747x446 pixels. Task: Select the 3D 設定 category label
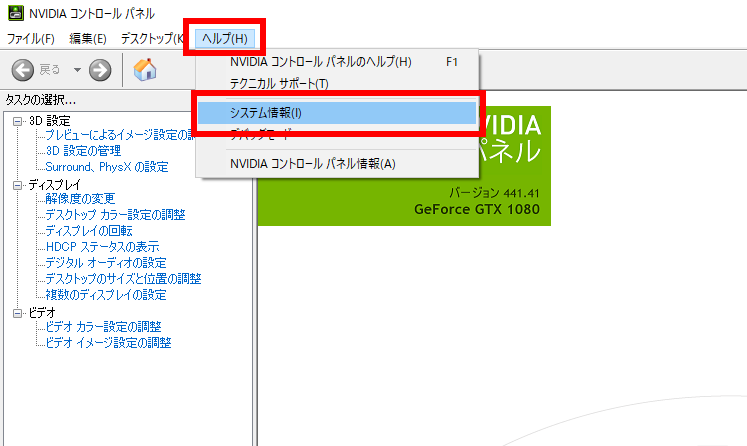[50, 121]
